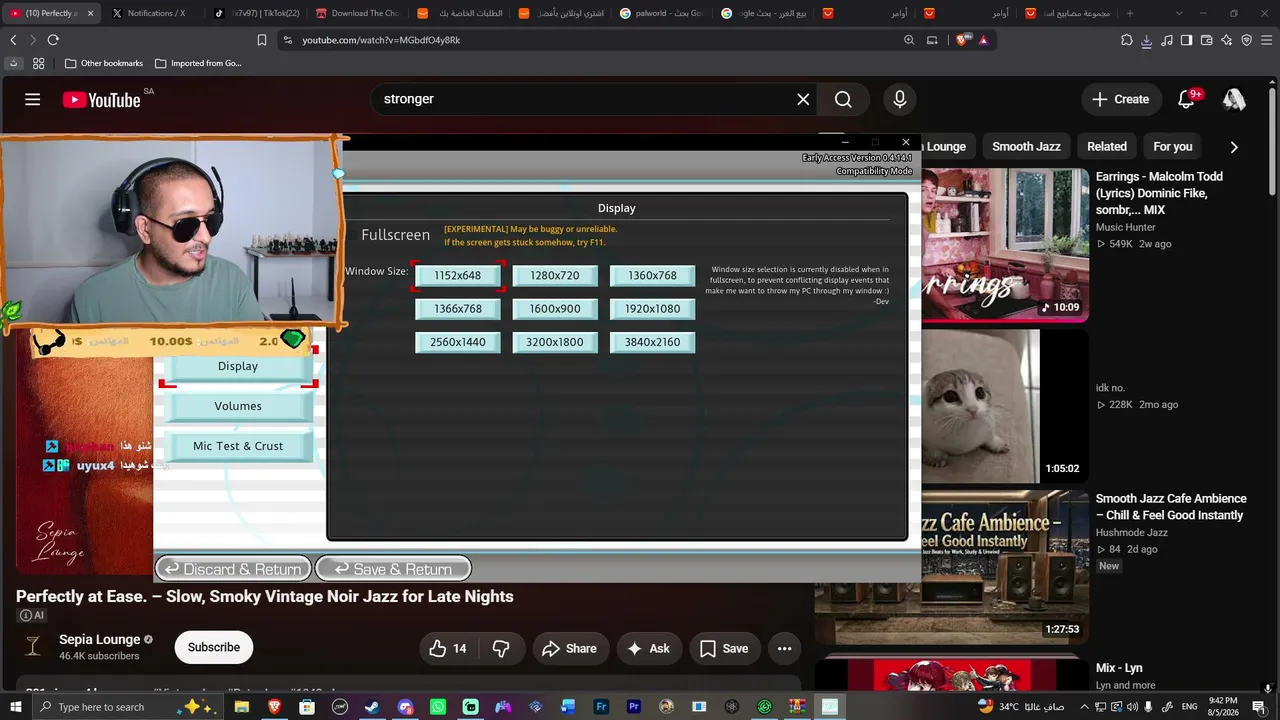Choose the 2560x1440 window size

coord(458,342)
